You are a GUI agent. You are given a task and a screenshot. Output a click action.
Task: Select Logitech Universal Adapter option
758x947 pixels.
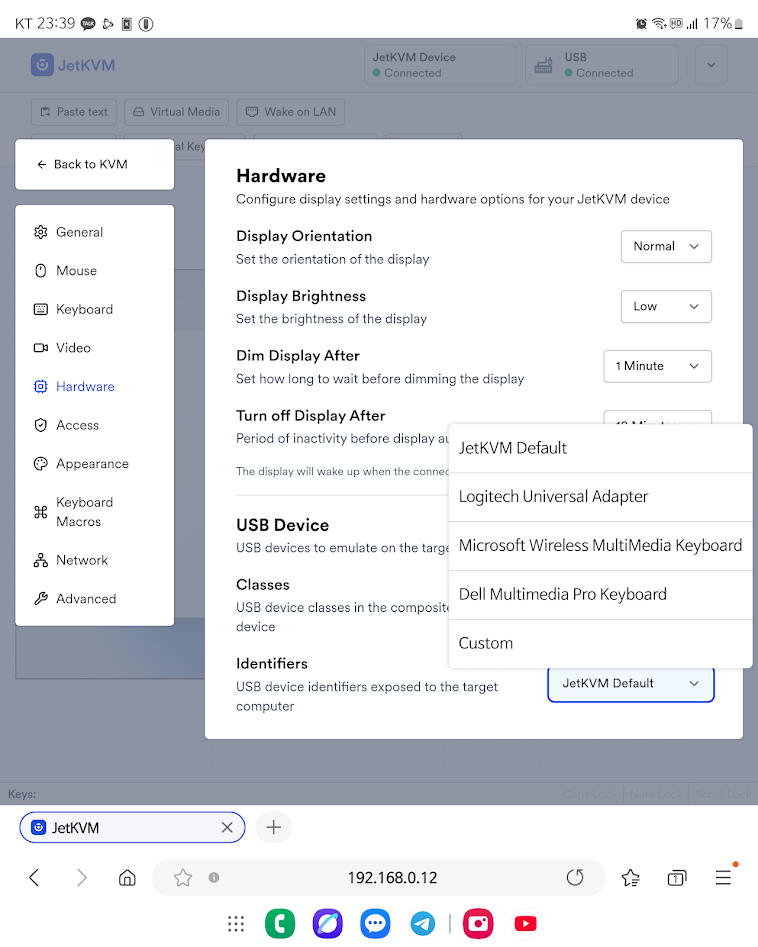[x=600, y=497]
